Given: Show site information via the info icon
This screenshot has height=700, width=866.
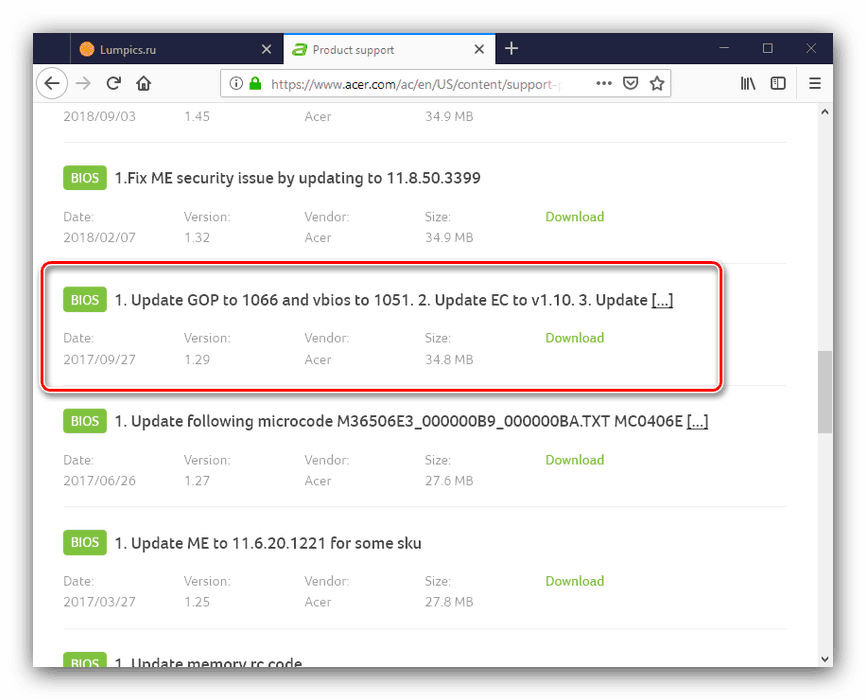Looking at the screenshot, I should click(236, 83).
